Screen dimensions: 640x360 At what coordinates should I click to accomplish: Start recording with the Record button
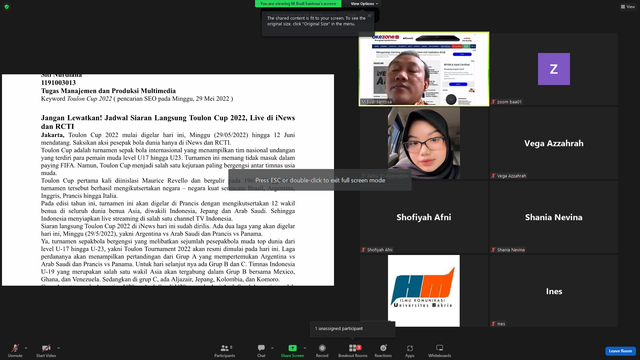click(x=322, y=350)
